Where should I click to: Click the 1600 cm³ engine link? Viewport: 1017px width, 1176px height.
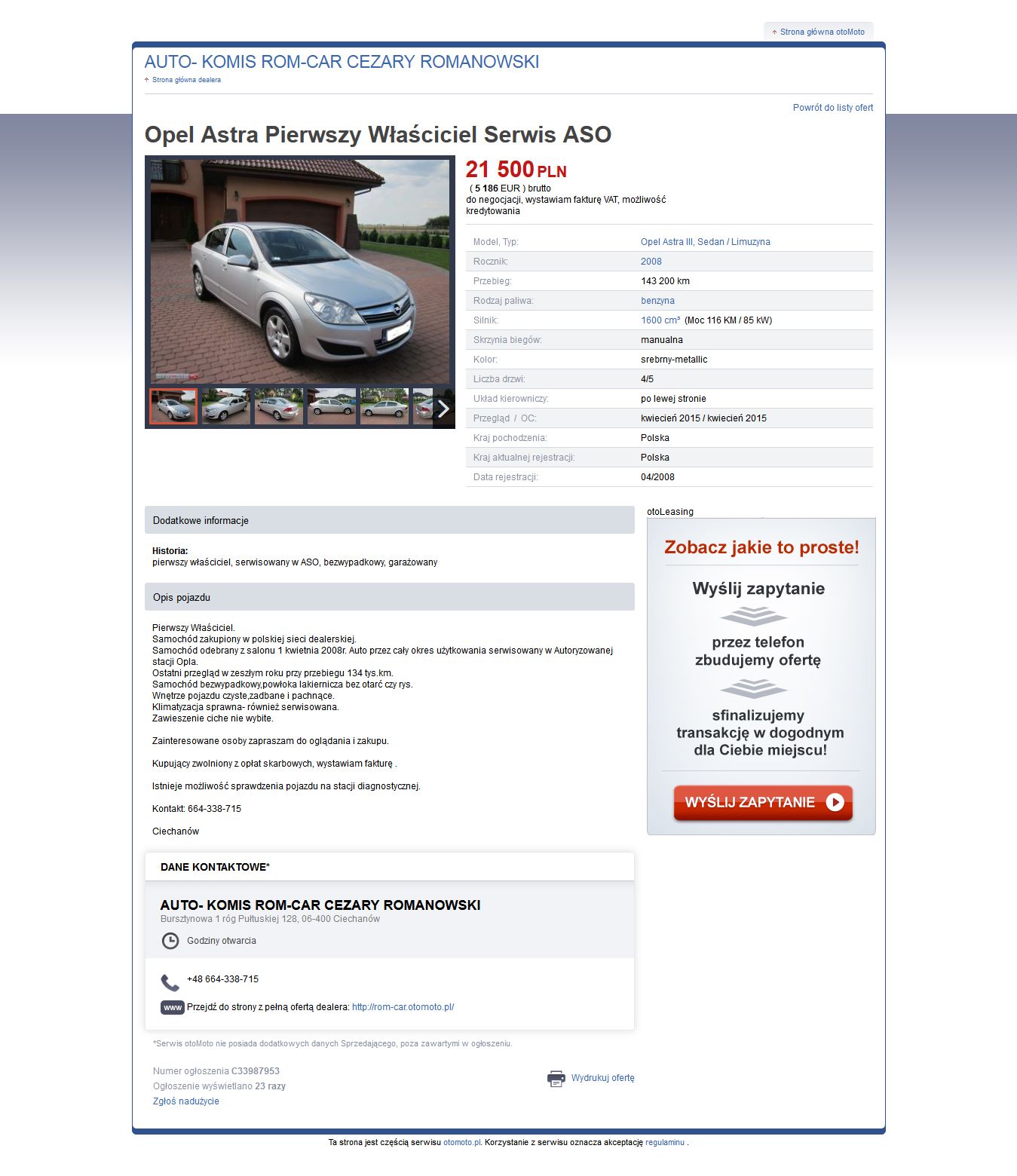coord(660,320)
